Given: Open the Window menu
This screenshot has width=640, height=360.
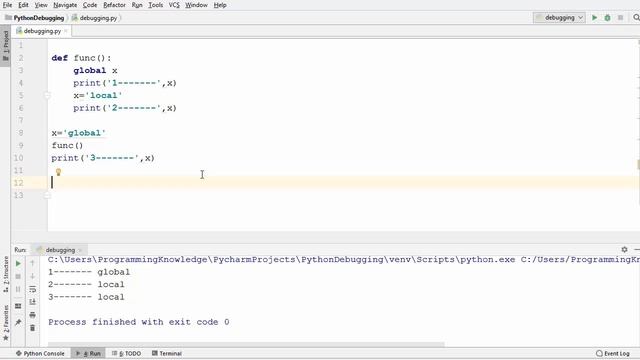Looking at the screenshot, I should pyautogui.click(x=196, y=5).
